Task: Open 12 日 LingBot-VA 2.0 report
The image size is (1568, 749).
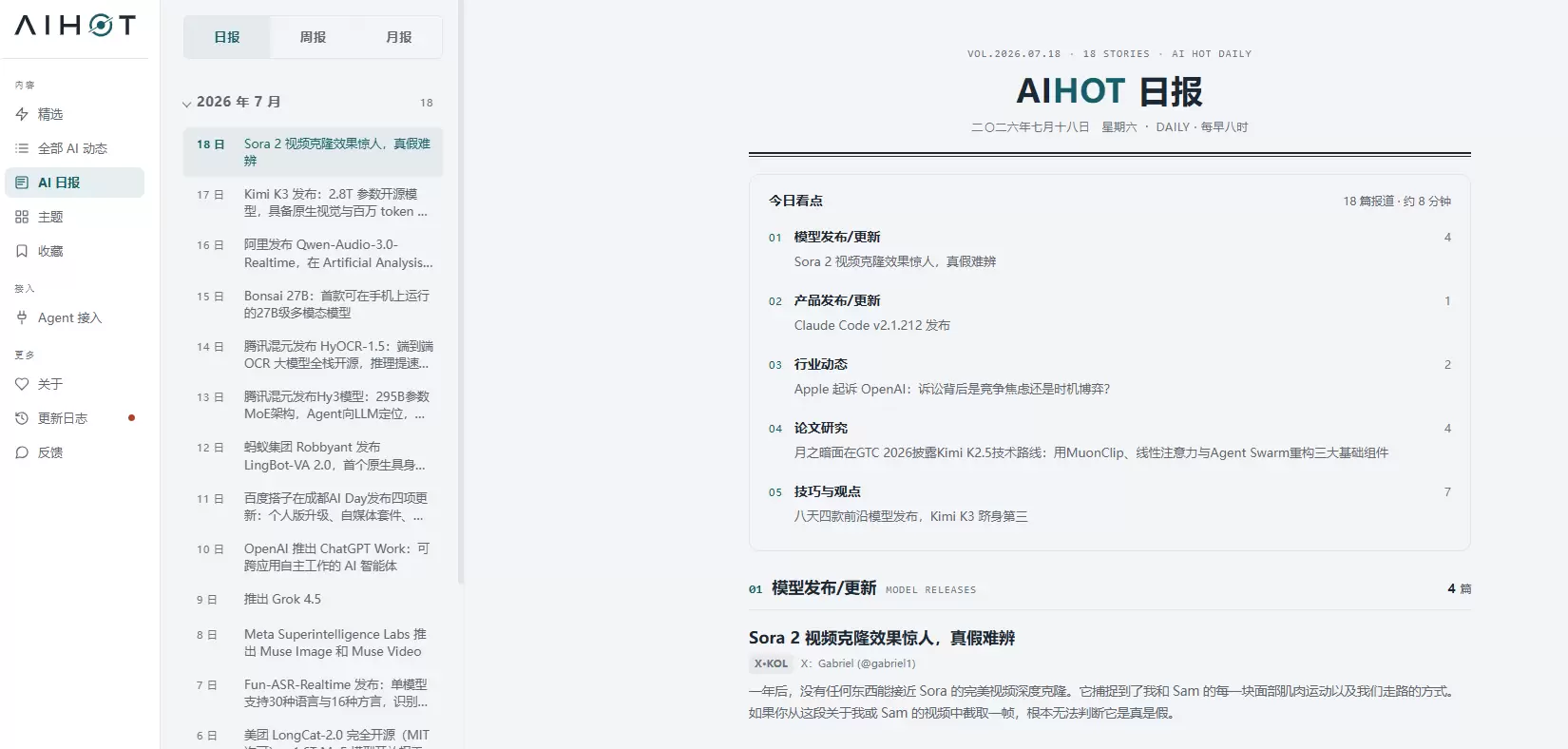Action: tap(313, 456)
